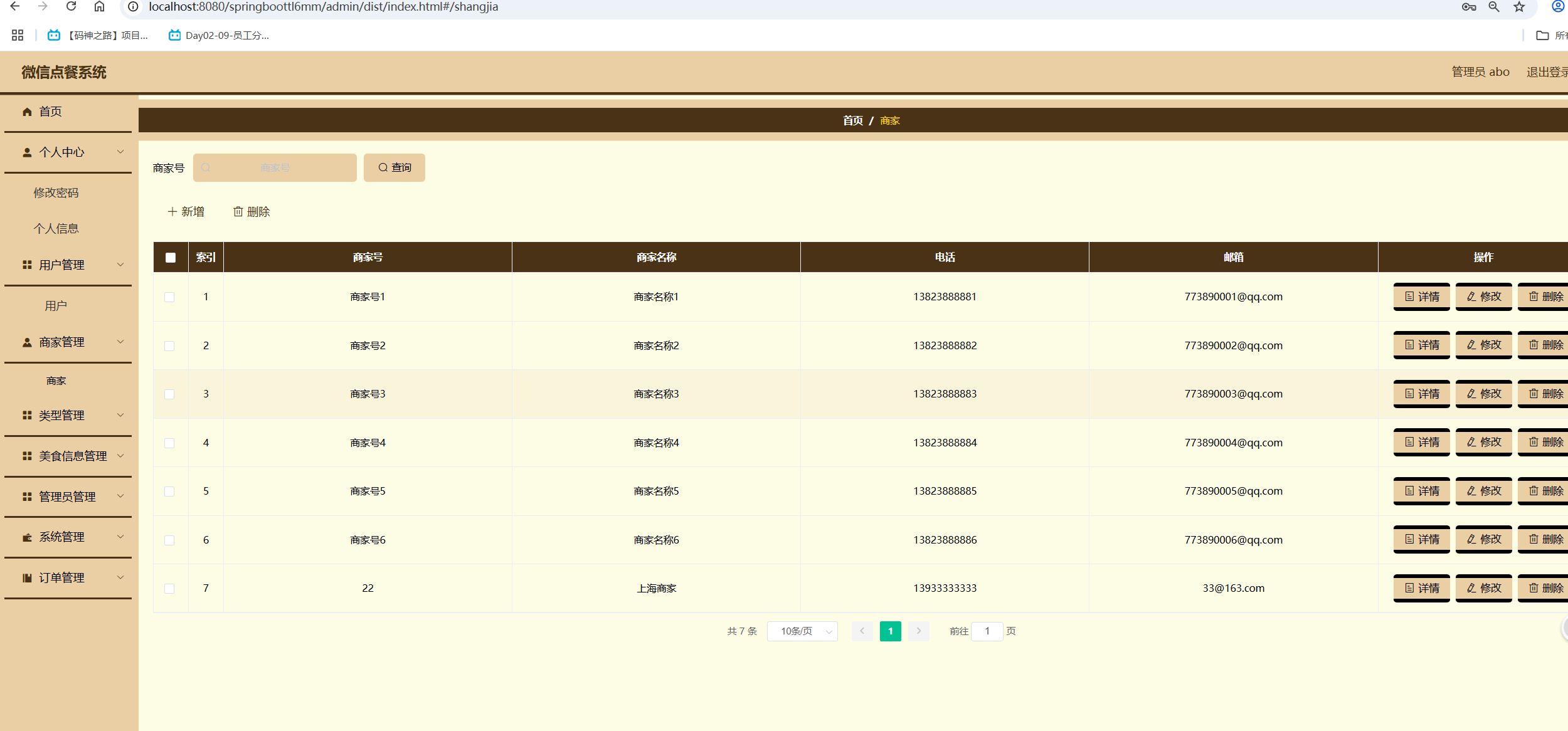This screenshot has height=731, width=1568.
Task: Check the row checkbox for 商家号4
Action: [x=169, y=443]
